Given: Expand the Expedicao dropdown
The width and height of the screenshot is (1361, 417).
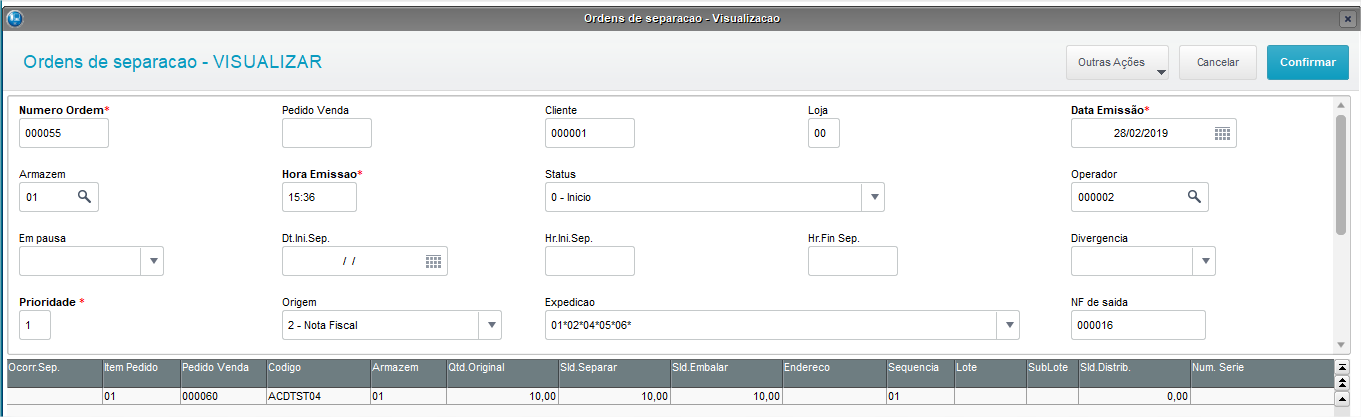Looking at the screenshot, I should [1009, 325].
